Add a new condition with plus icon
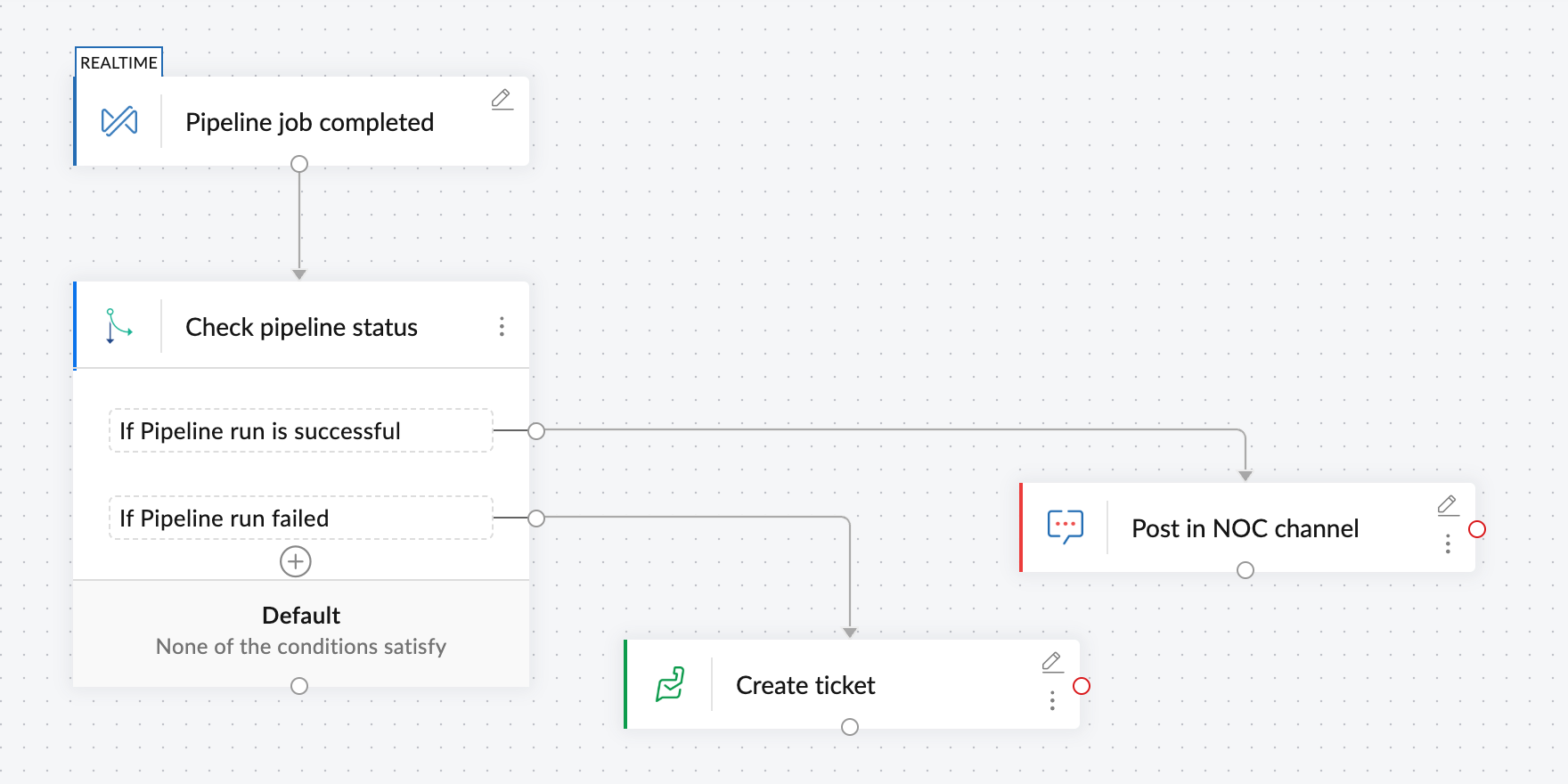The height and width of the screenshot is (784, 1568). [x=296, y=561]
